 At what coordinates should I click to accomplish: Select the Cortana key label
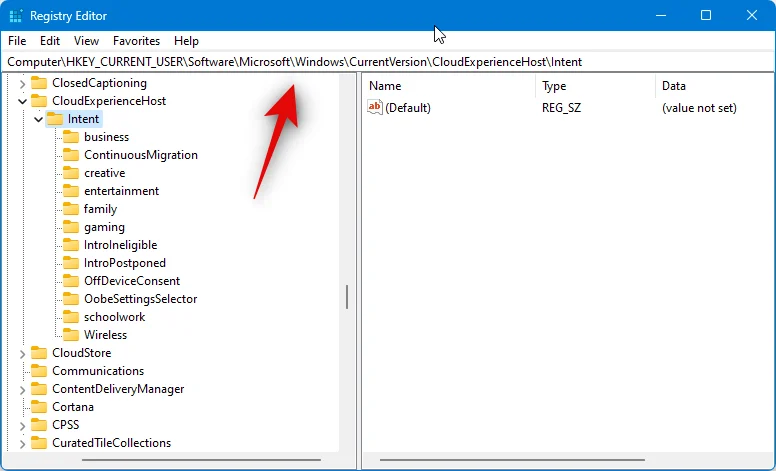coord(73,407)
